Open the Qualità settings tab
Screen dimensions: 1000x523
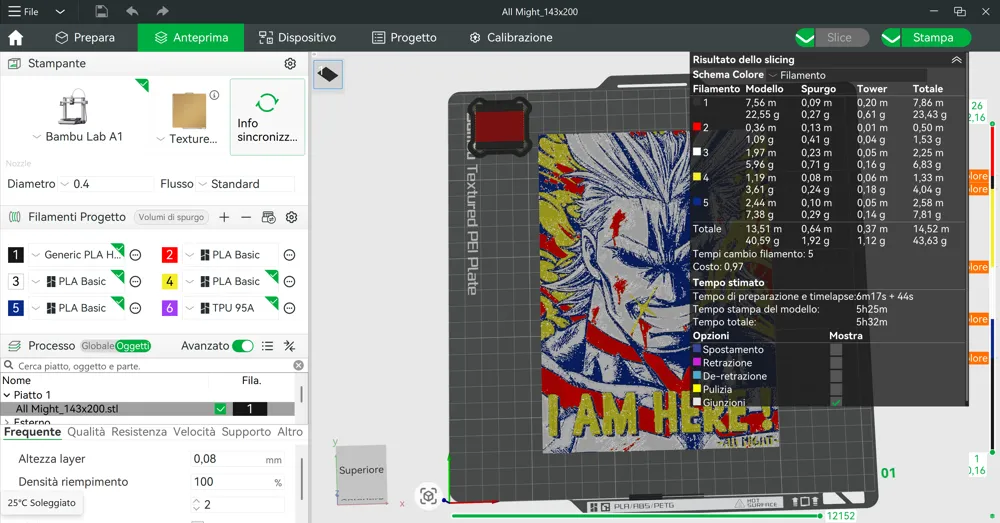tap(86, 432)
